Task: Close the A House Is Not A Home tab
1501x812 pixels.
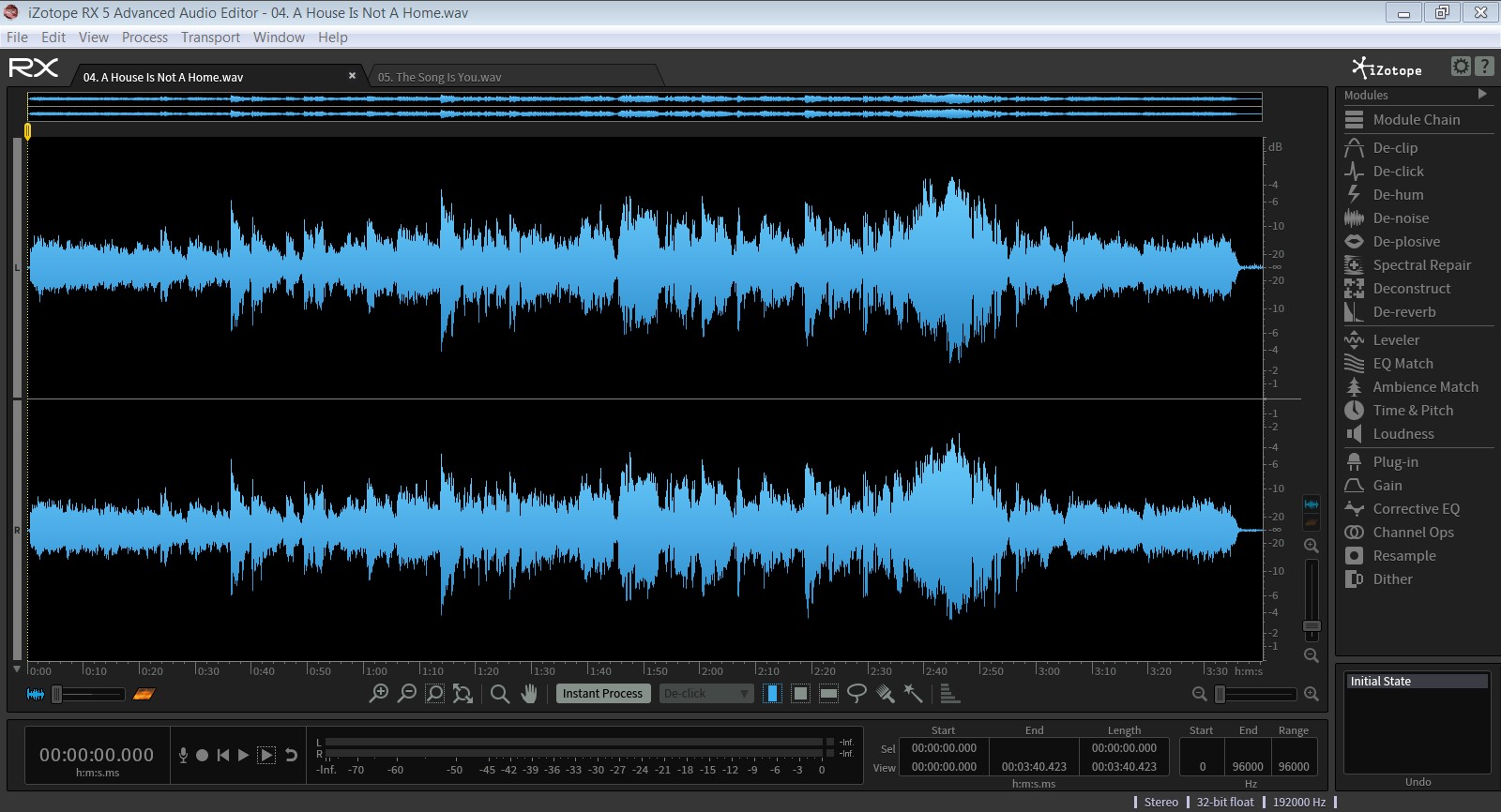Action: (352, 76)
